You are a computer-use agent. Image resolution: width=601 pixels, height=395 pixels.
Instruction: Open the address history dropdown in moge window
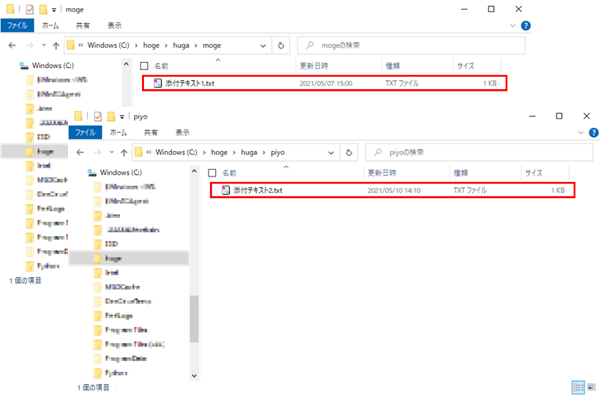(263, 46)
